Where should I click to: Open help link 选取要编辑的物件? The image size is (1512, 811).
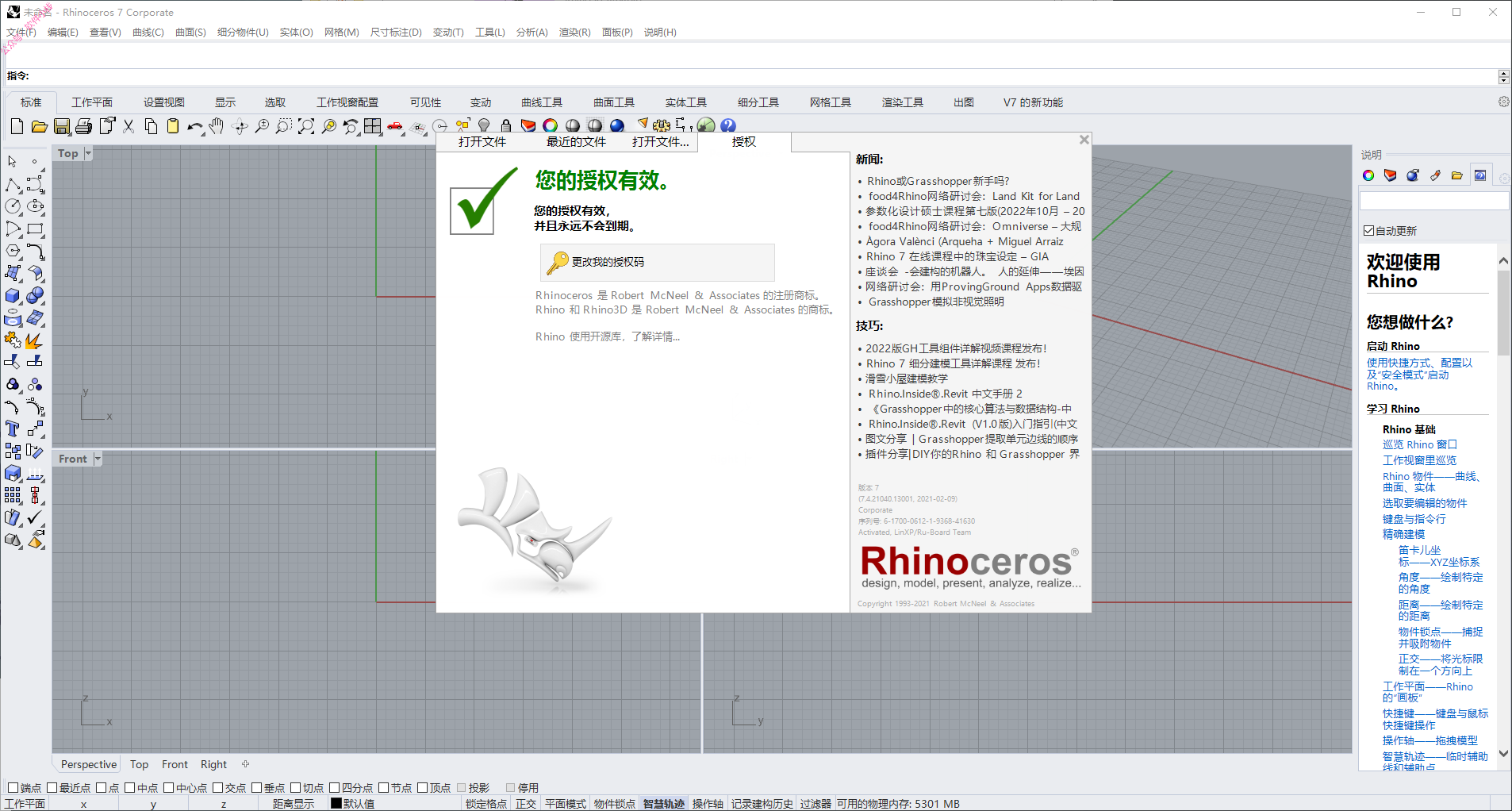pyautogui.click(x=1425, y=503)
